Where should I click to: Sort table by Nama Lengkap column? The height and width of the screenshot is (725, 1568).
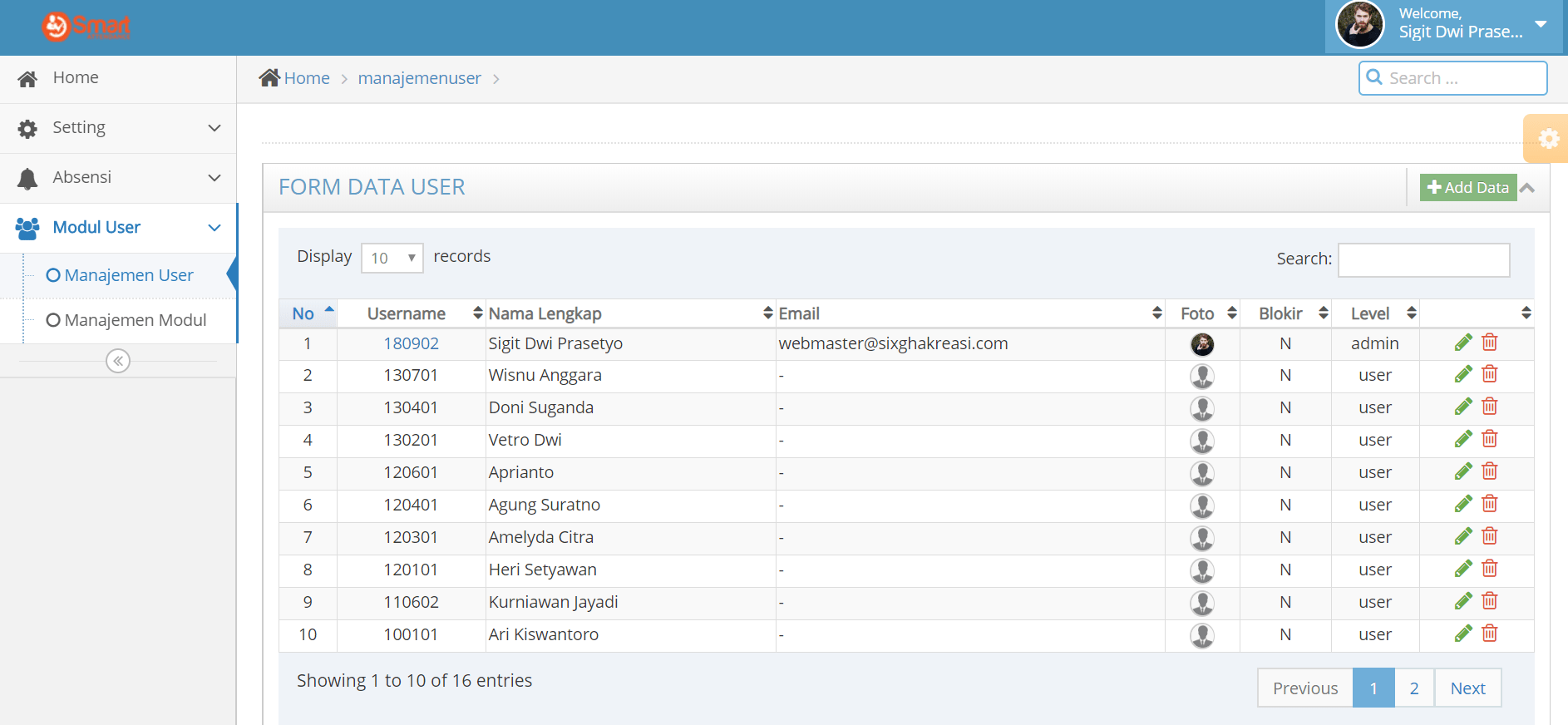coord(631,313)
